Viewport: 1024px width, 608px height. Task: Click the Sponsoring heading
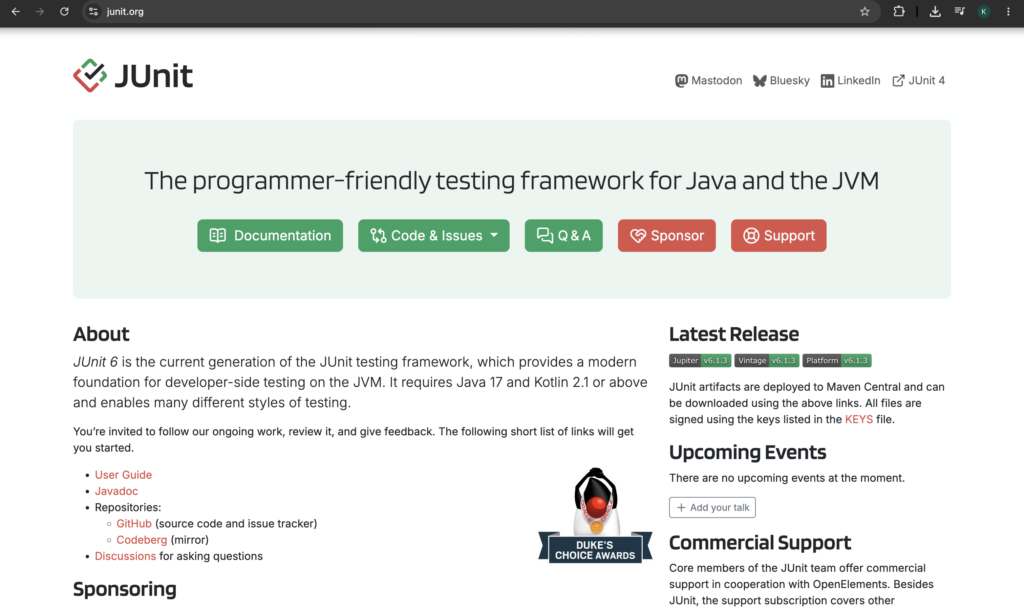[125, 589]
